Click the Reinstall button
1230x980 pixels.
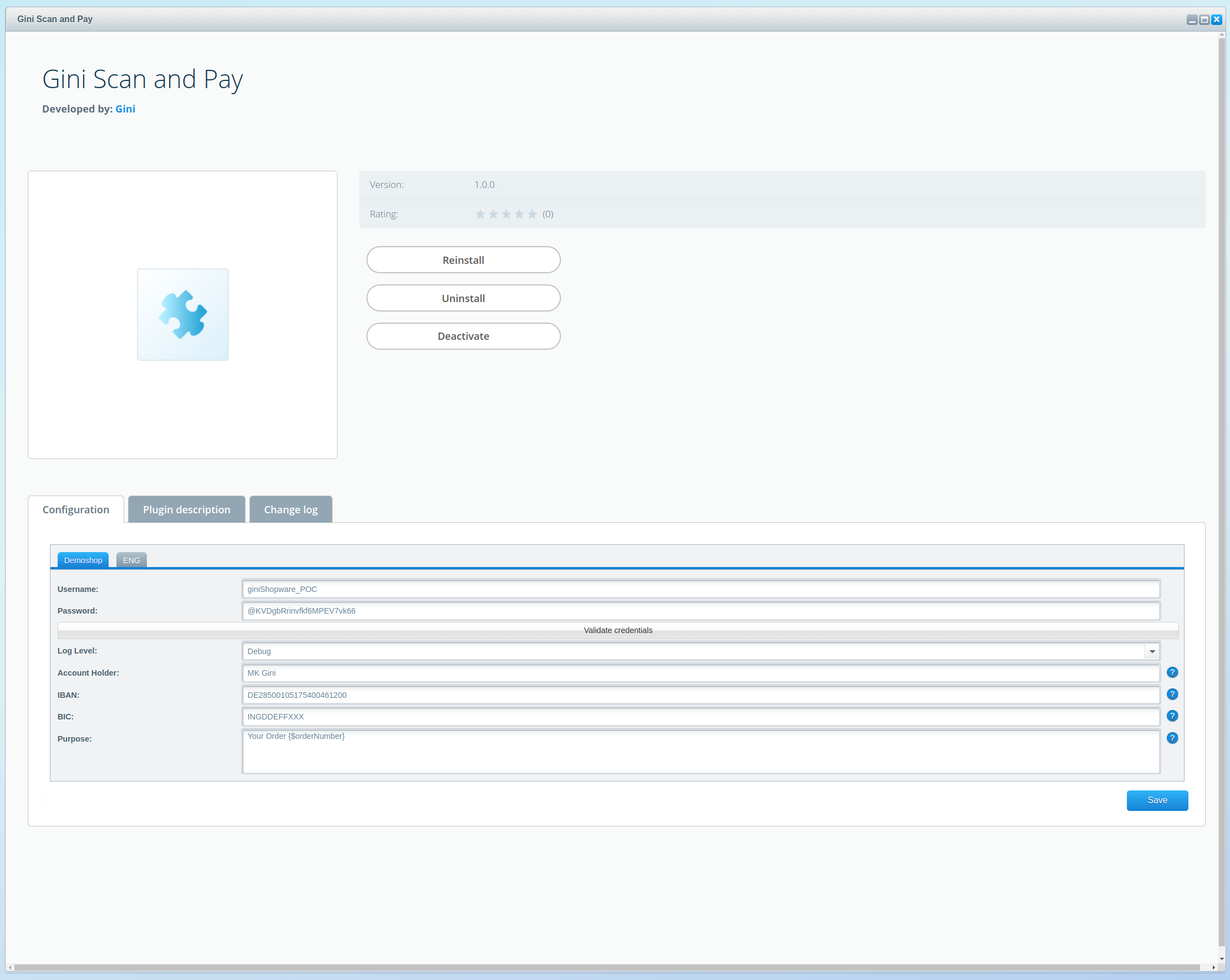point(463,260)
